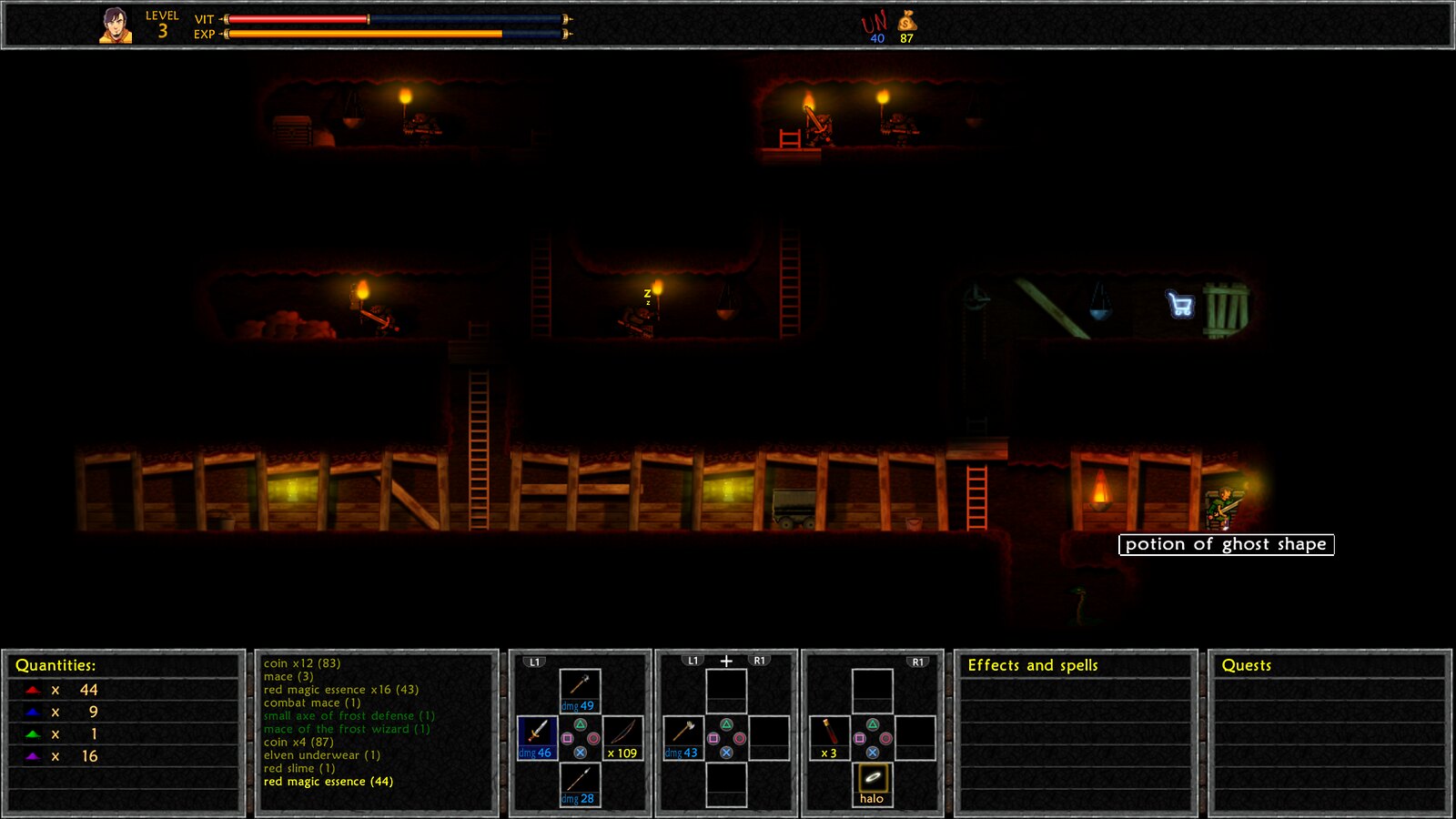Select the axe slot with dmg 43
1456x819 pixels.
683,737
